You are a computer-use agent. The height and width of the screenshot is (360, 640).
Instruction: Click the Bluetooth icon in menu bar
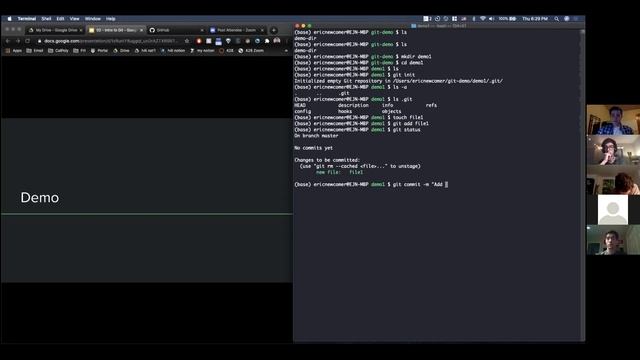click(473, 19)
